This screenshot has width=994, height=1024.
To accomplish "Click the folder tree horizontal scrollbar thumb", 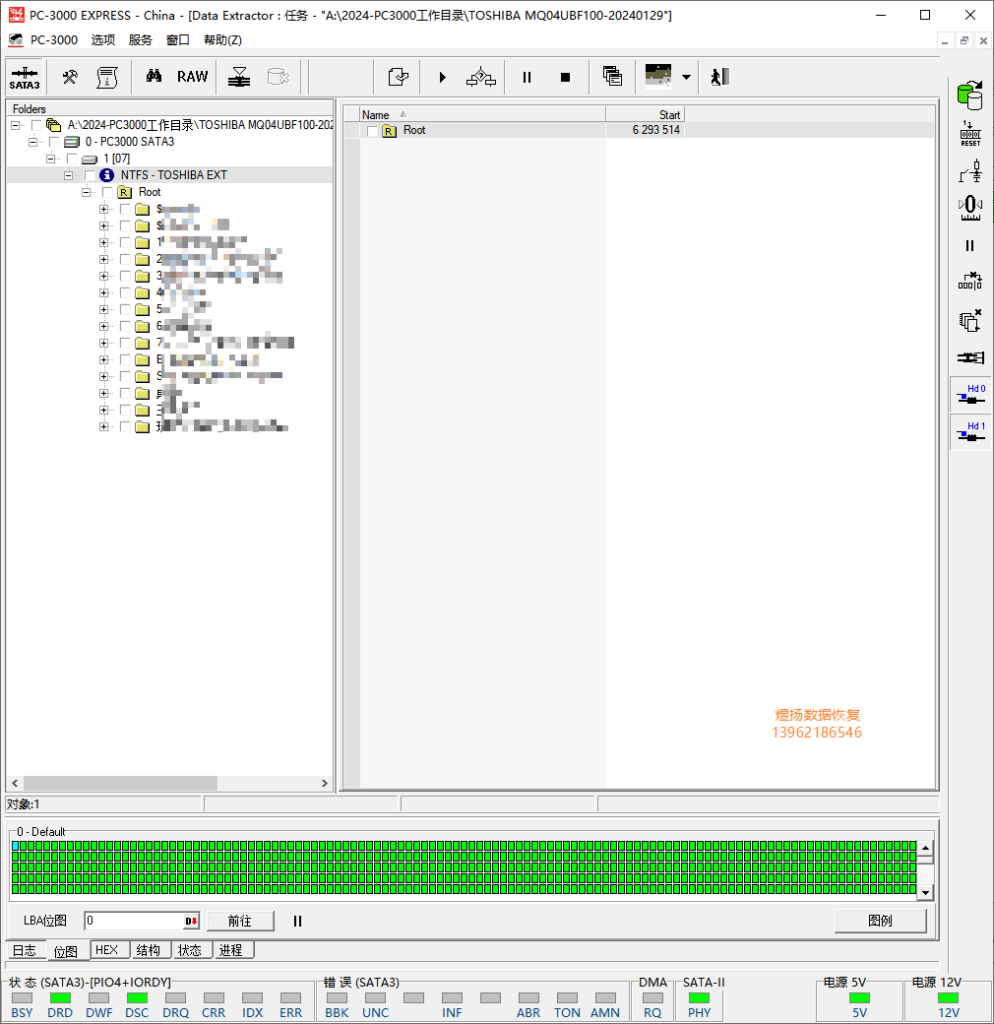I will point(120,782).
